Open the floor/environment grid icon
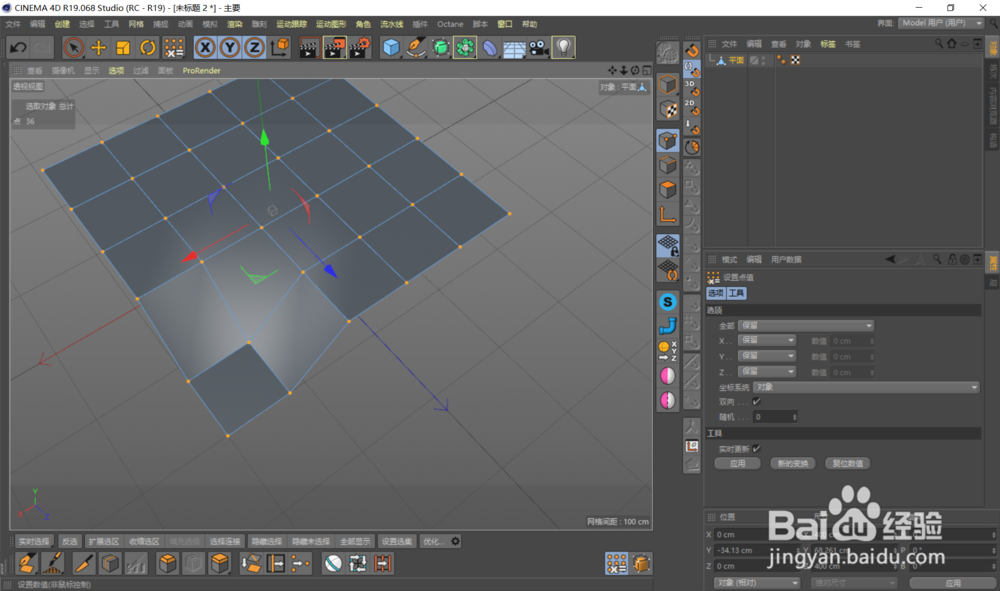1000x591 pixels. point(514,48)
